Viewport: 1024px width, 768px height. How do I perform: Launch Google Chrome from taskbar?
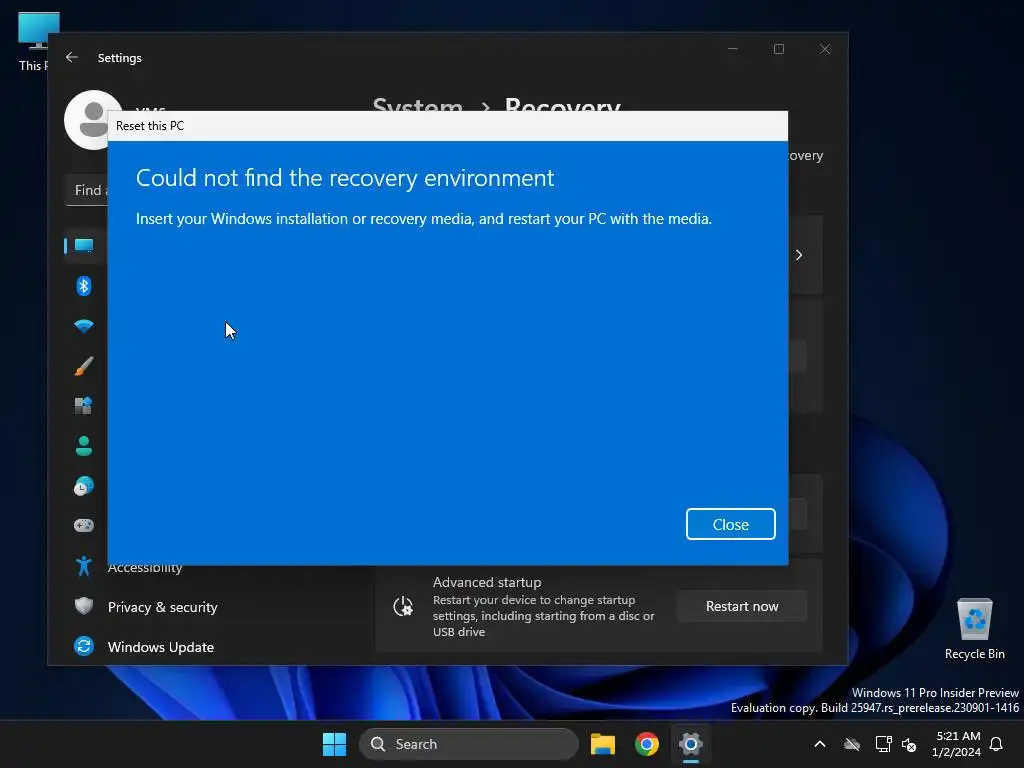coord(647,744)
